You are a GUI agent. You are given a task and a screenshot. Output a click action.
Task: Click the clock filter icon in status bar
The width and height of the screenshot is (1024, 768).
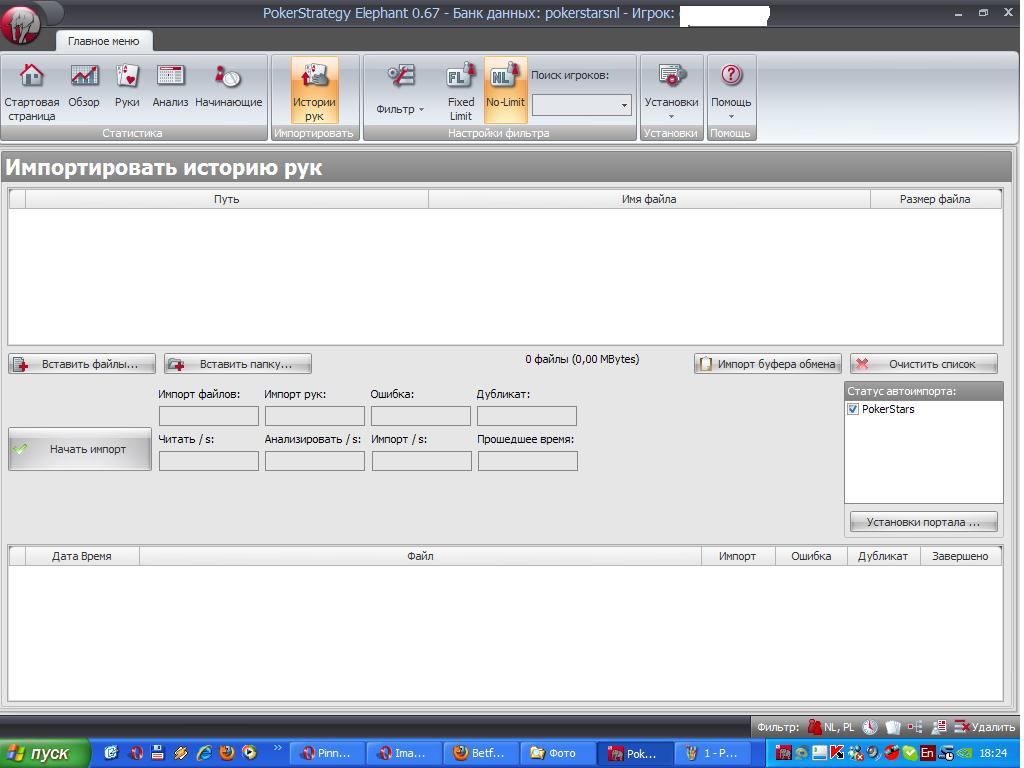tap(869, 726)
